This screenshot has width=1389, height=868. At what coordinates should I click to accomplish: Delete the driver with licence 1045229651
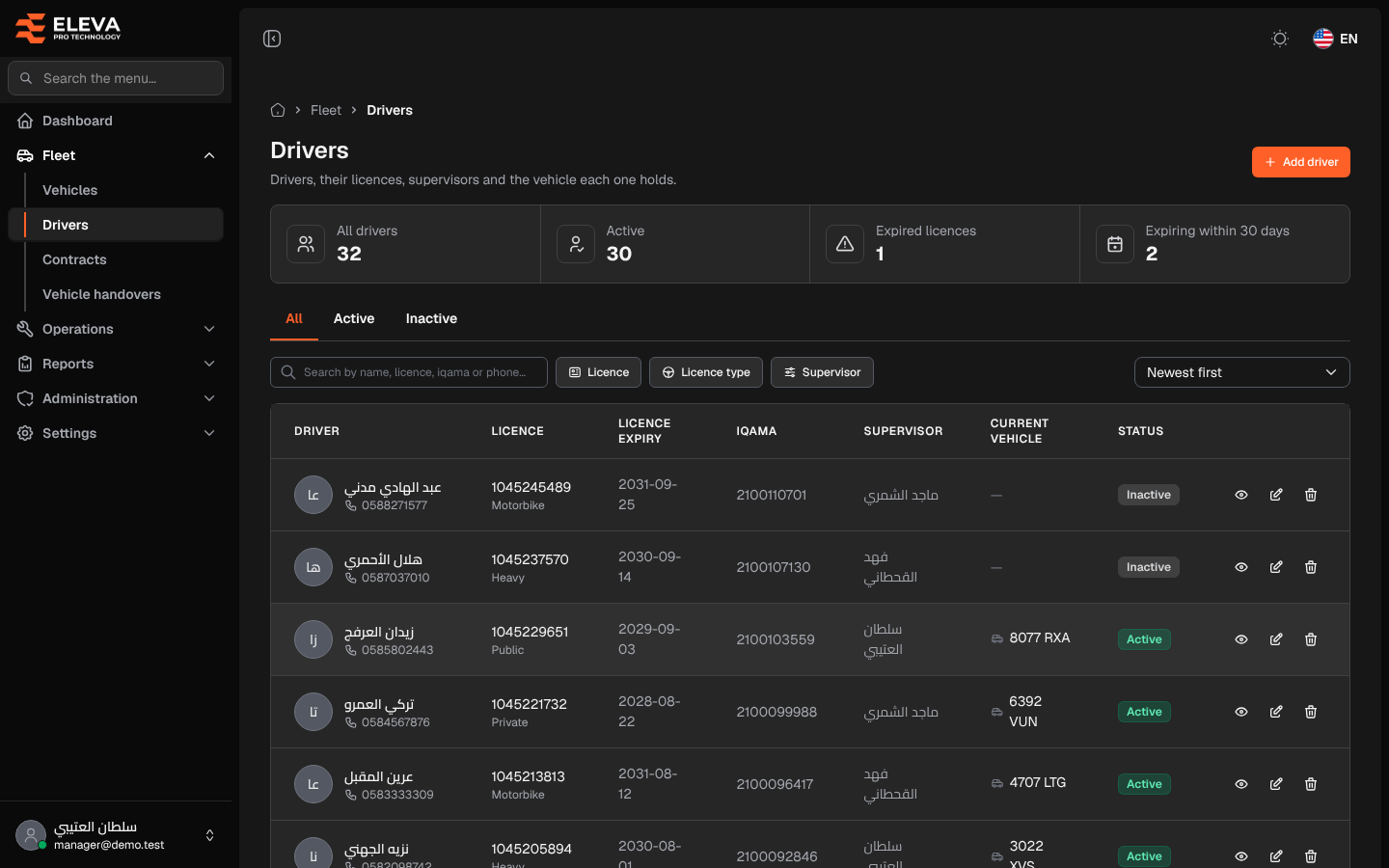pyautogui.click(x=1311, y=639)
